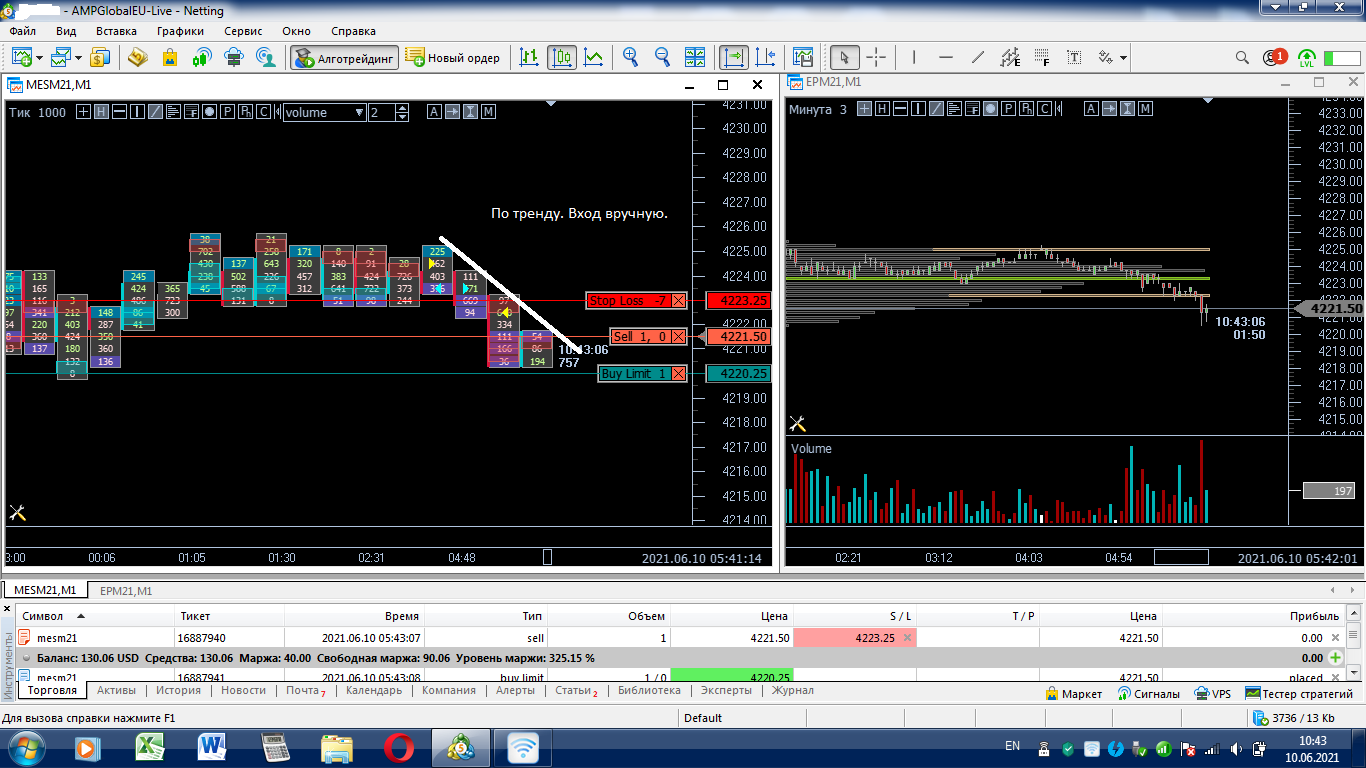
Task: Switch chart to line chart mode
Action: pos(594,57)
